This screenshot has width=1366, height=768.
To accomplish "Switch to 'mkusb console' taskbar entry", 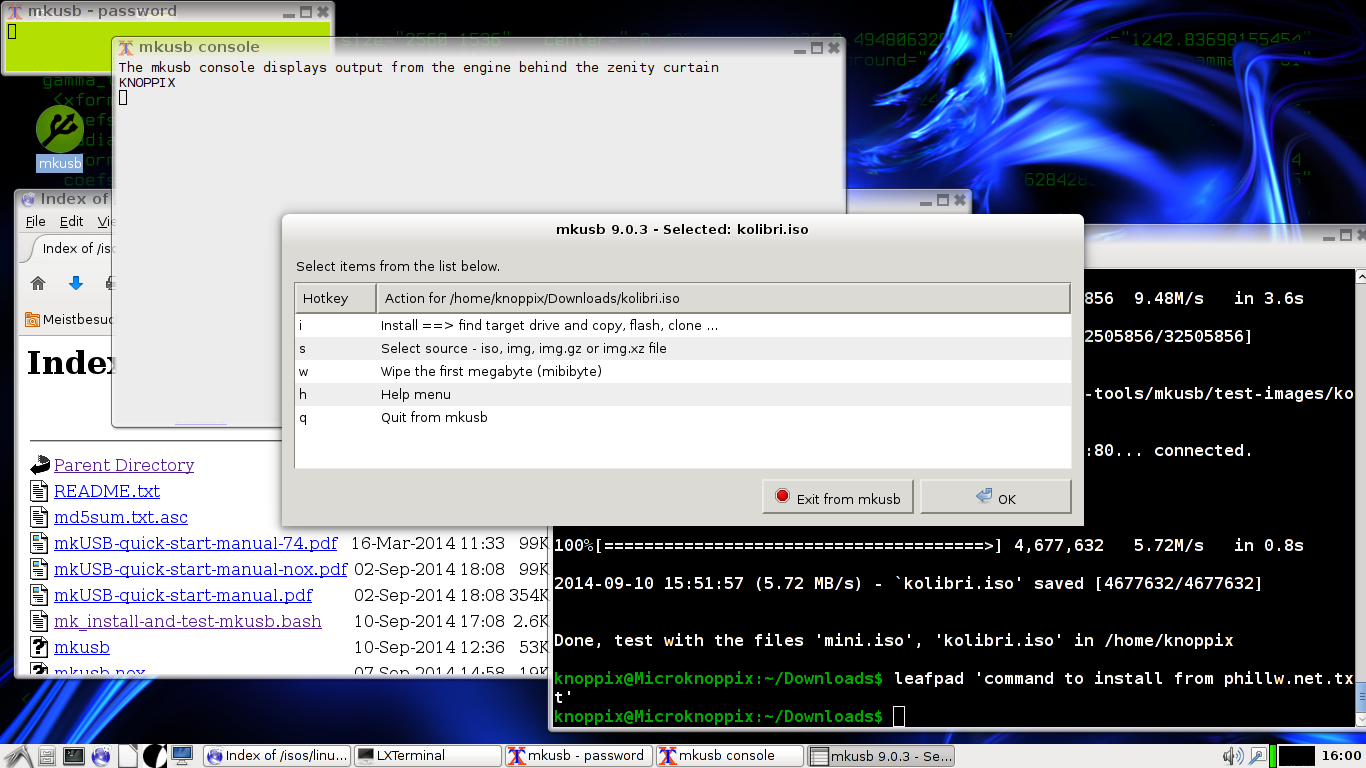I will [x=729, y=756].
